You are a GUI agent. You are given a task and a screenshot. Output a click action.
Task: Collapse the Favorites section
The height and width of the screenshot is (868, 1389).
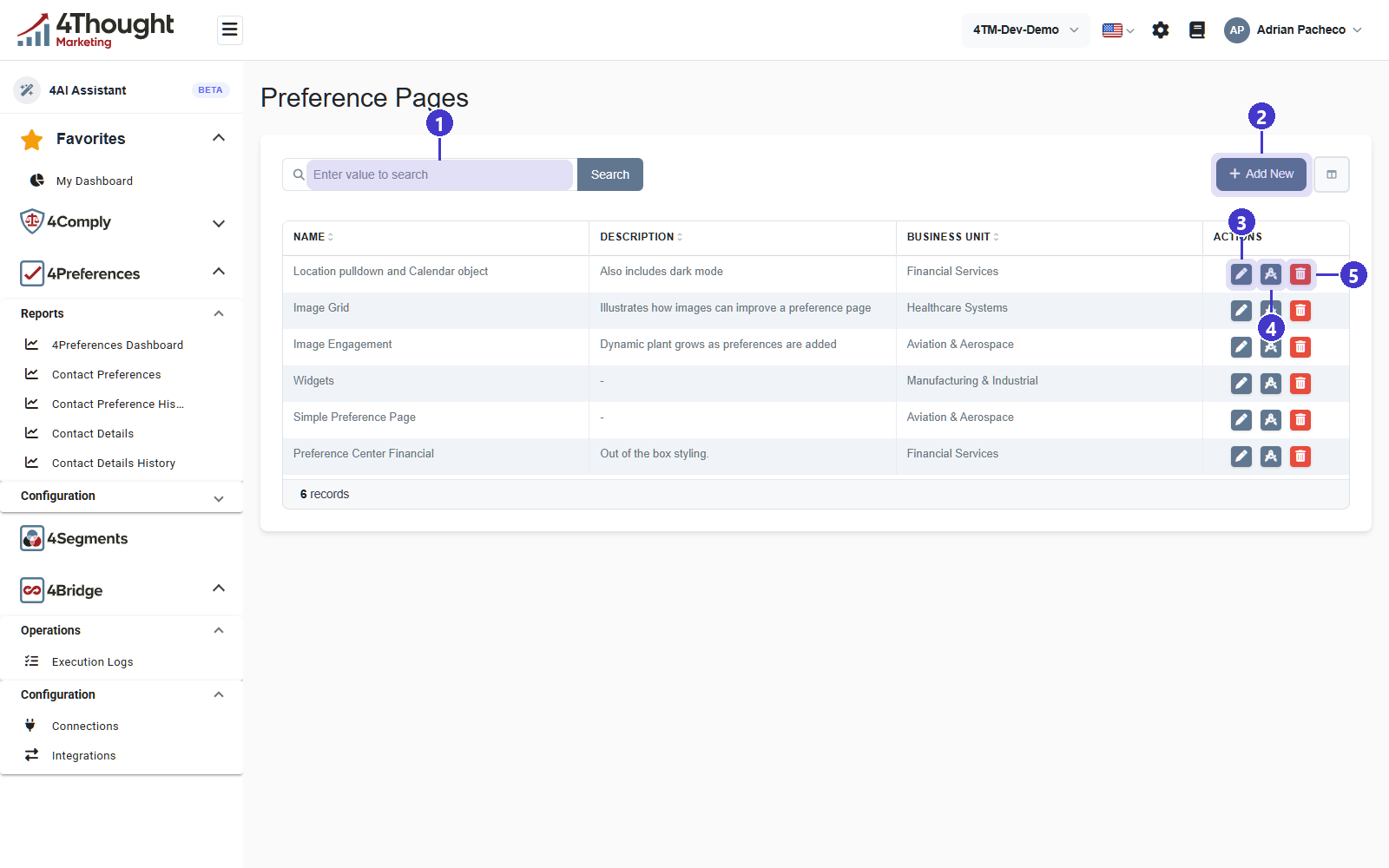pos(219,138)
